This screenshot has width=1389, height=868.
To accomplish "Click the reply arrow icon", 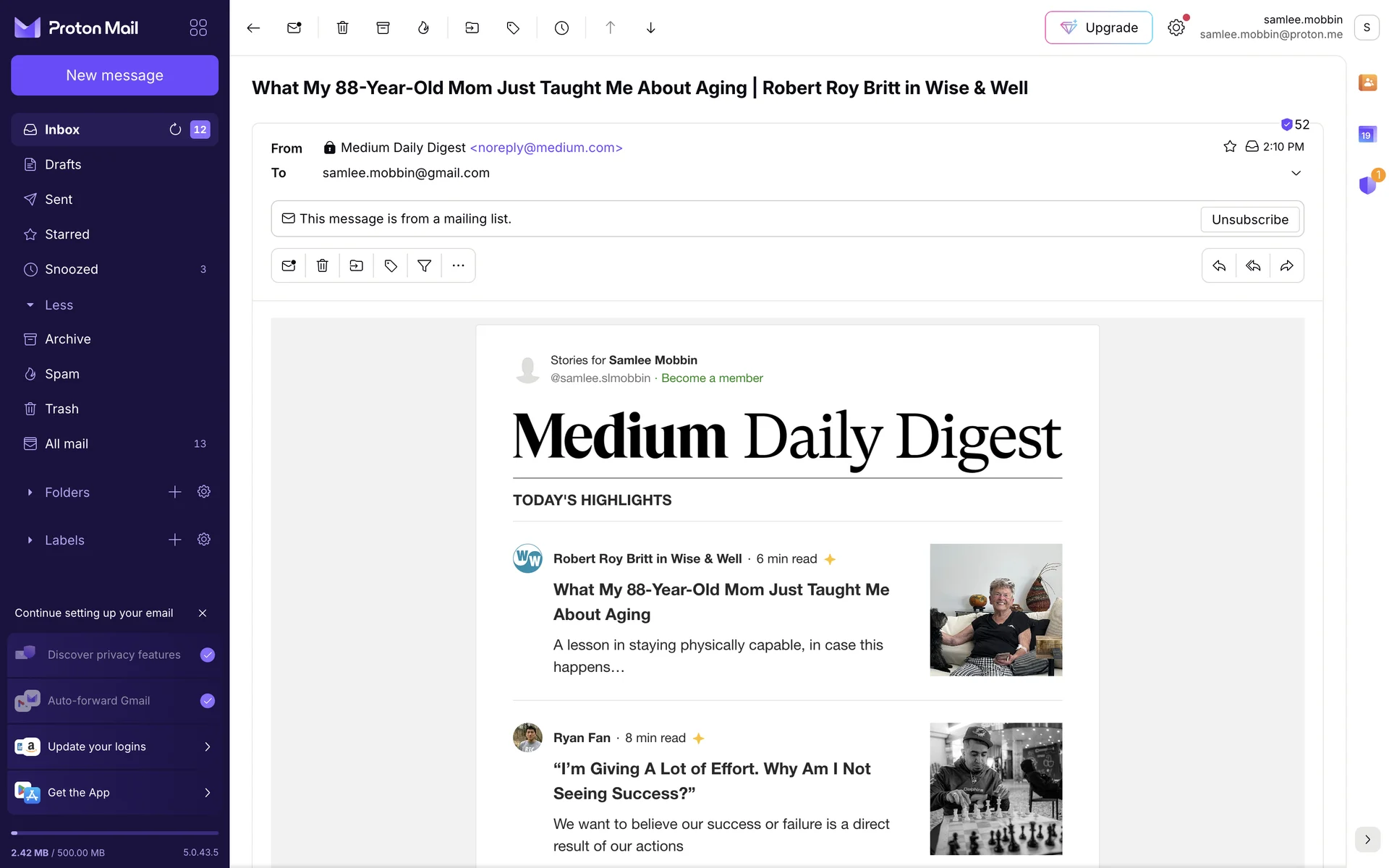I will pos(1219,265).
